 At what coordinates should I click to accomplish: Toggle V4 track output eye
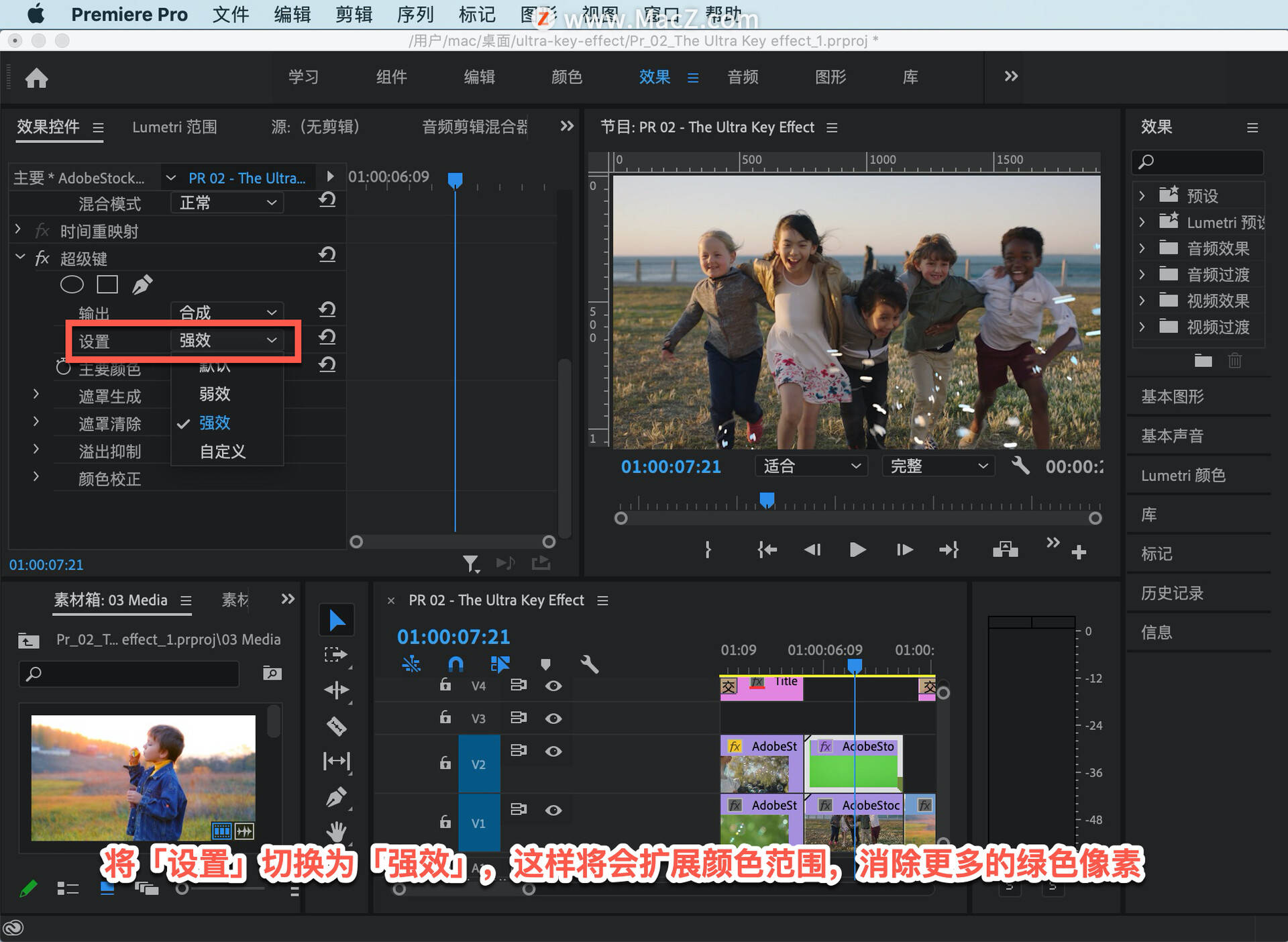click(x=553, y=686)
